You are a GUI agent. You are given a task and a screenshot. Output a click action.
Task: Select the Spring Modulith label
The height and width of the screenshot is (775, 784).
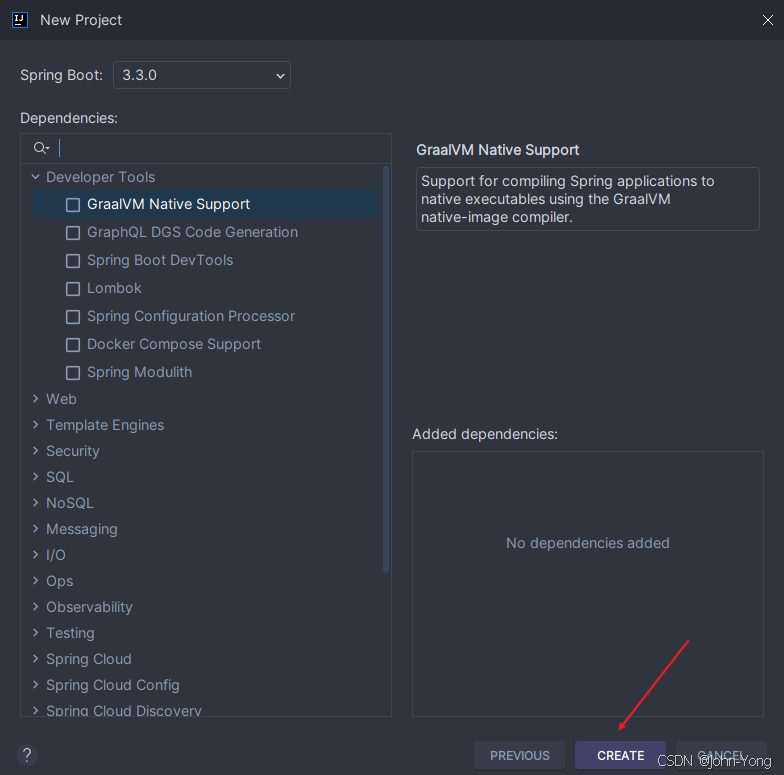pyautogui.click(x=140, y=372)
